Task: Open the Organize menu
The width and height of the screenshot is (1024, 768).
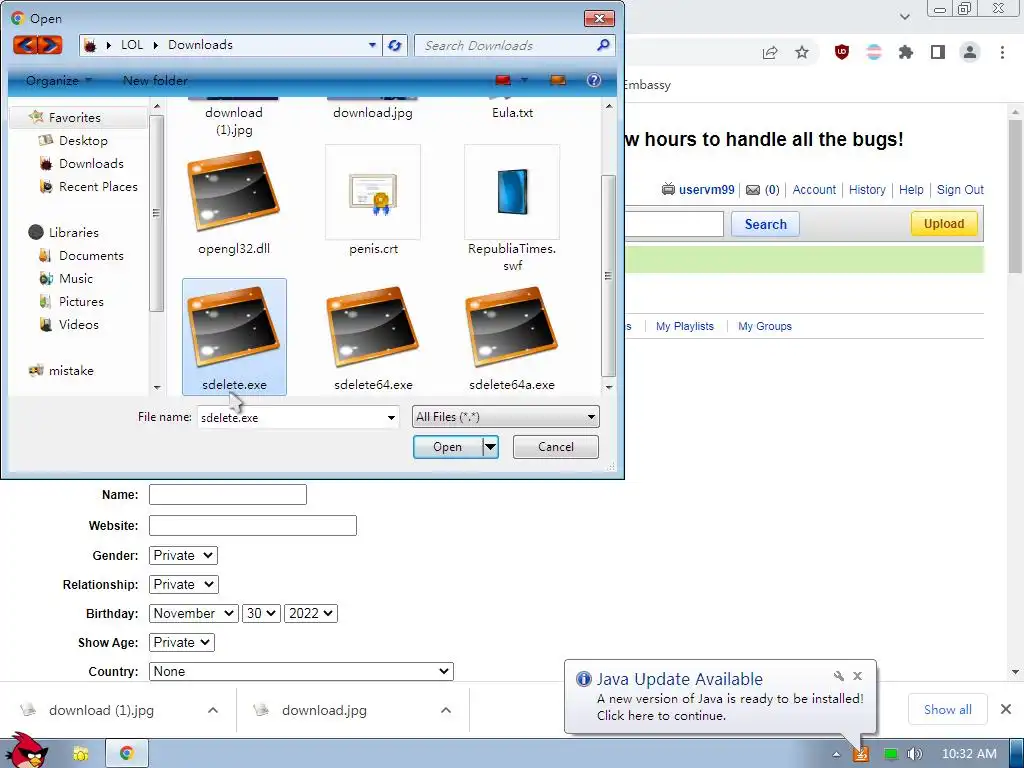Action: point(59,80)
